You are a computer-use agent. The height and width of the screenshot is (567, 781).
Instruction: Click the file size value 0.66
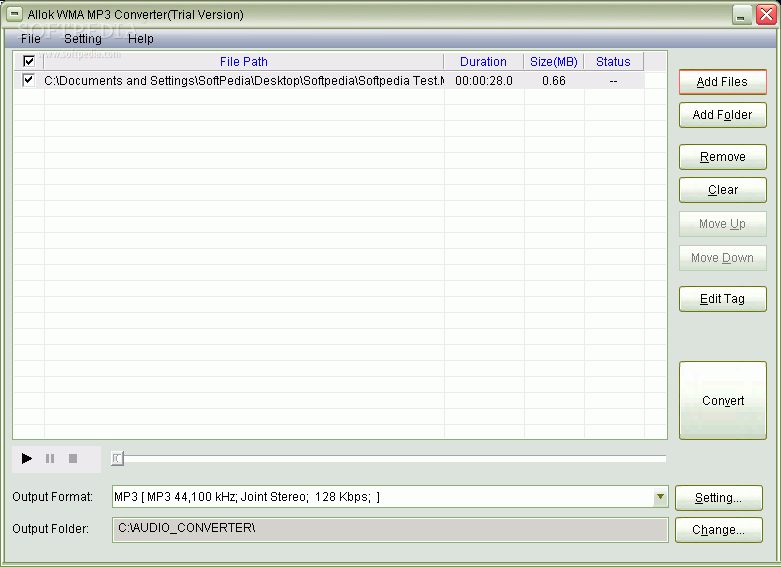[x=554, y=81]
